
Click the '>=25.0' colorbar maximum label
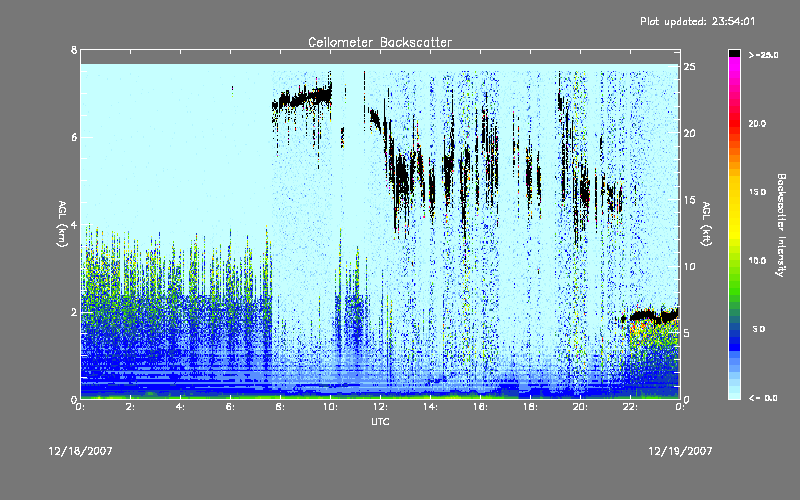764,55
